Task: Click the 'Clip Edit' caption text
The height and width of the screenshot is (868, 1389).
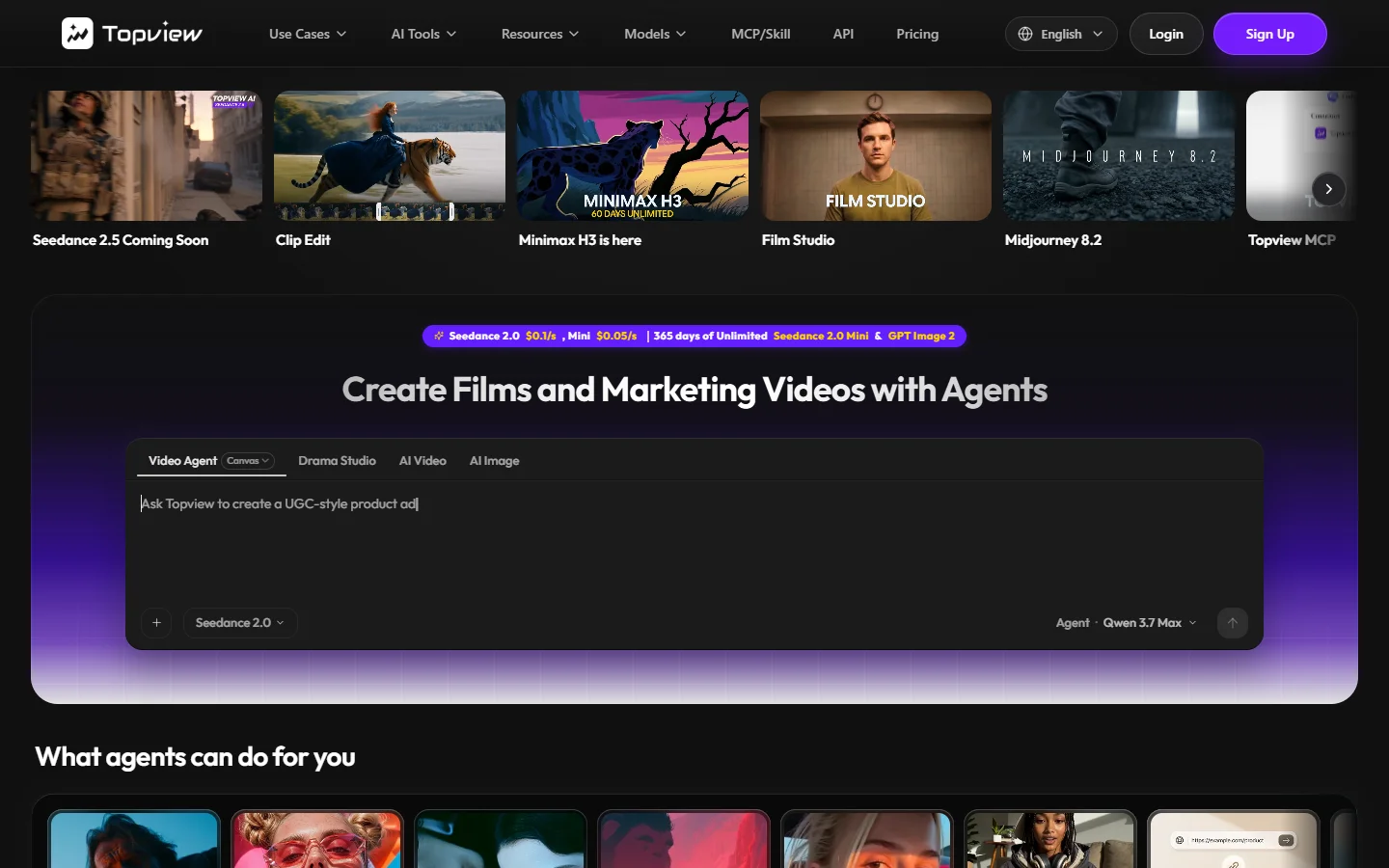Action: click(303, 240)
